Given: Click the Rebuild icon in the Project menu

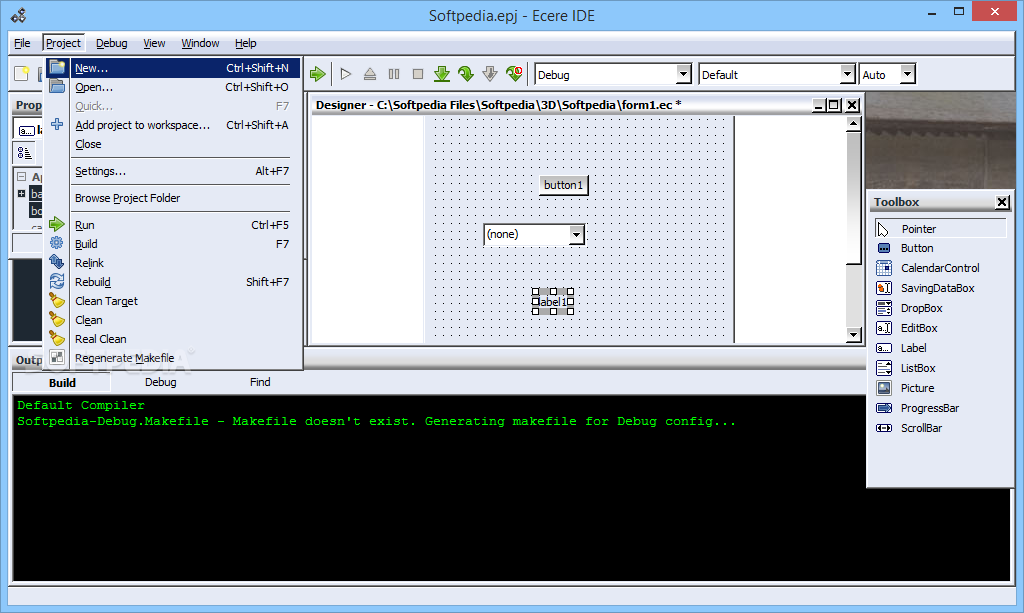Looking at the screenshot, I should [57, 281].
